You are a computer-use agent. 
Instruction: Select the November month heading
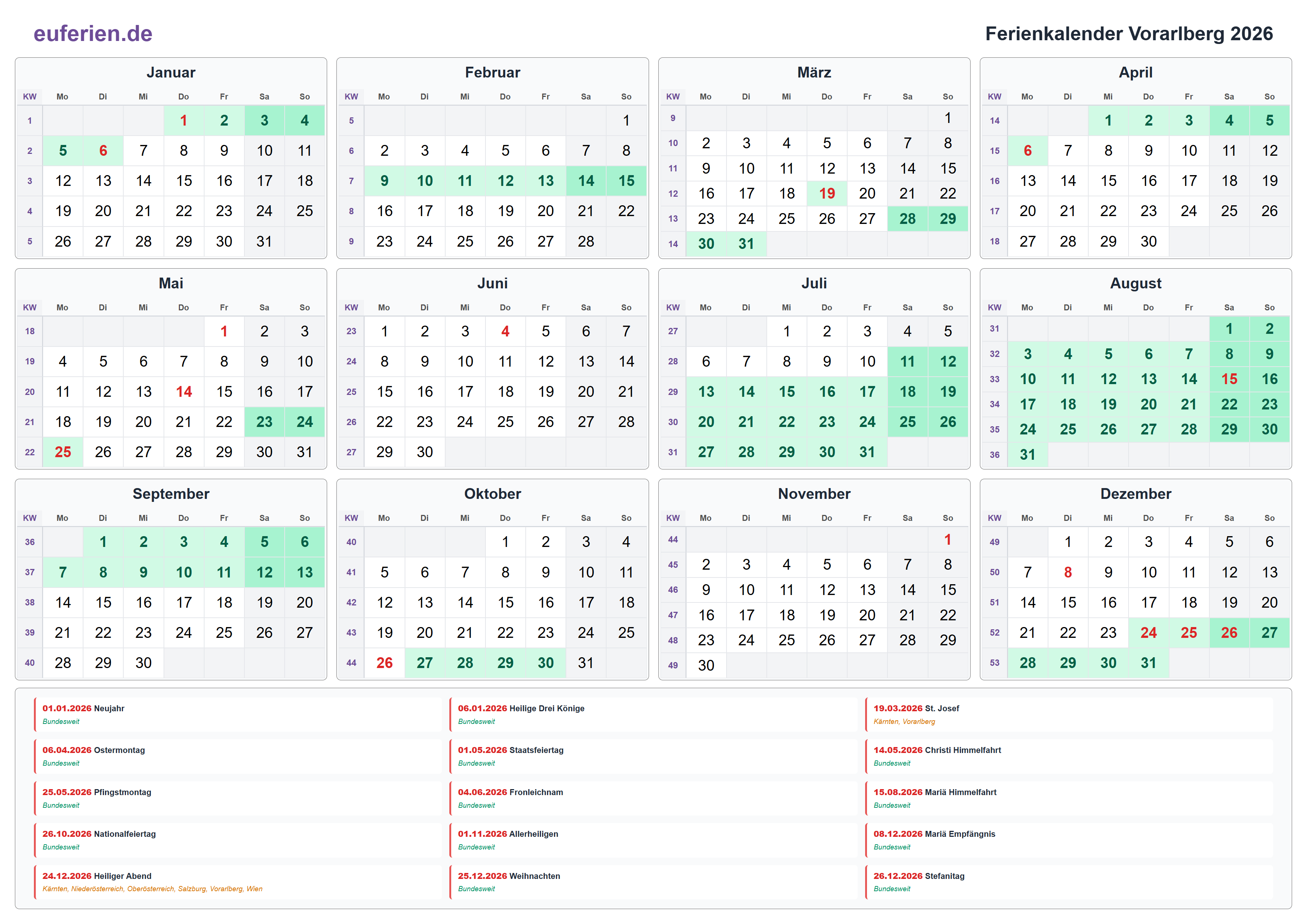[814, 494]
